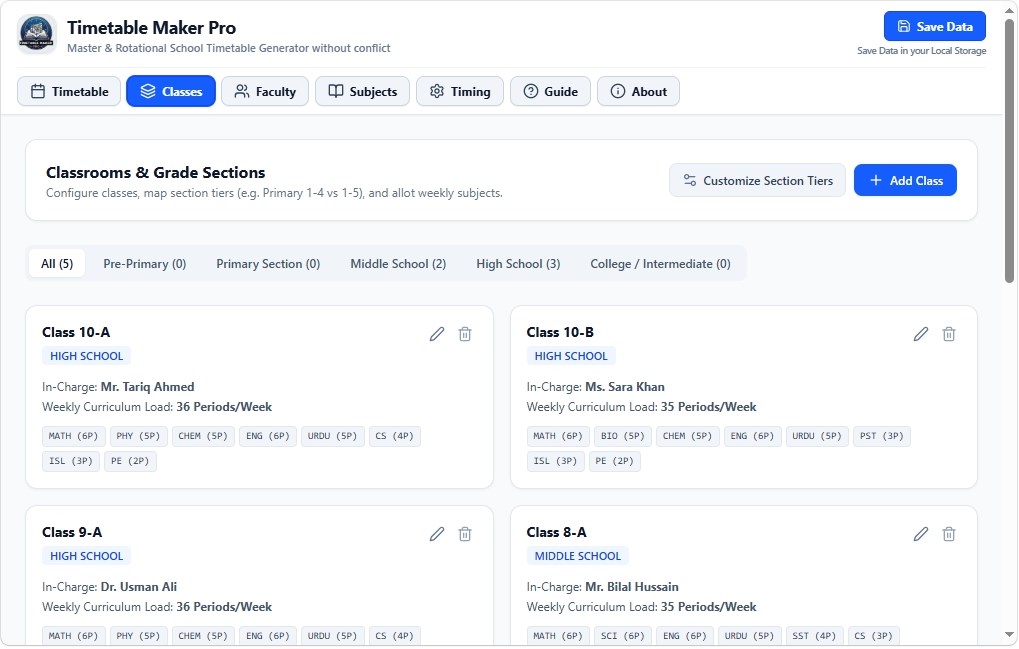Edit Class 8-A with pencil icon

click(921, 534)
